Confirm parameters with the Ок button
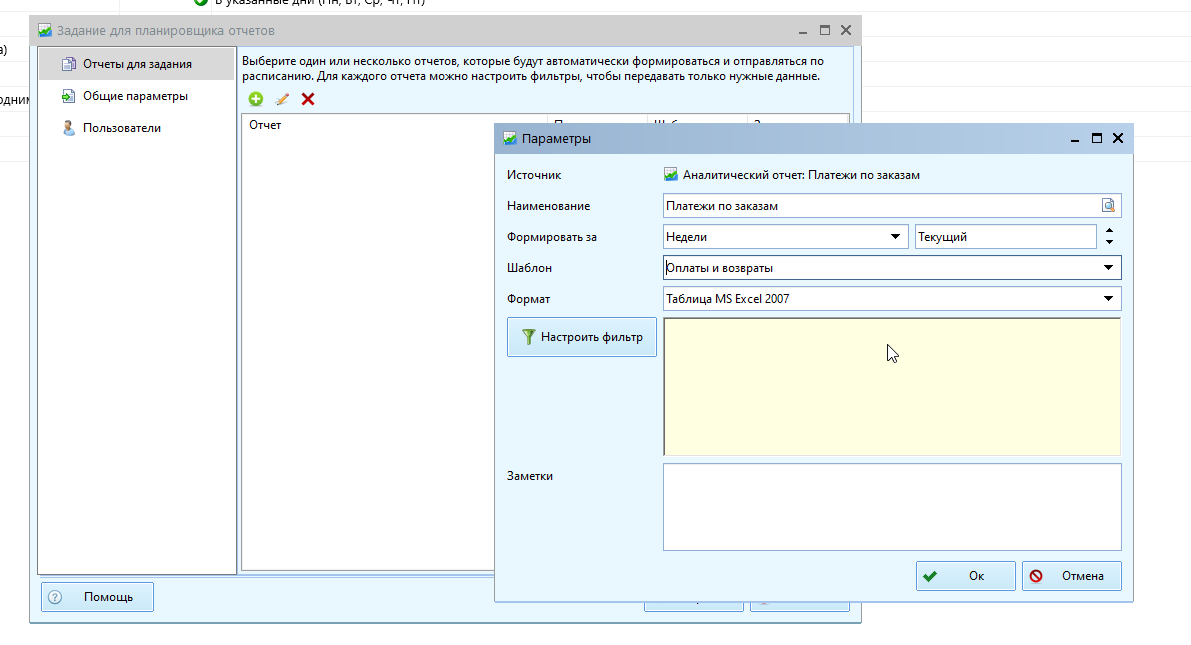This screenshot has height=645, width=1191. tap(965, 576)
